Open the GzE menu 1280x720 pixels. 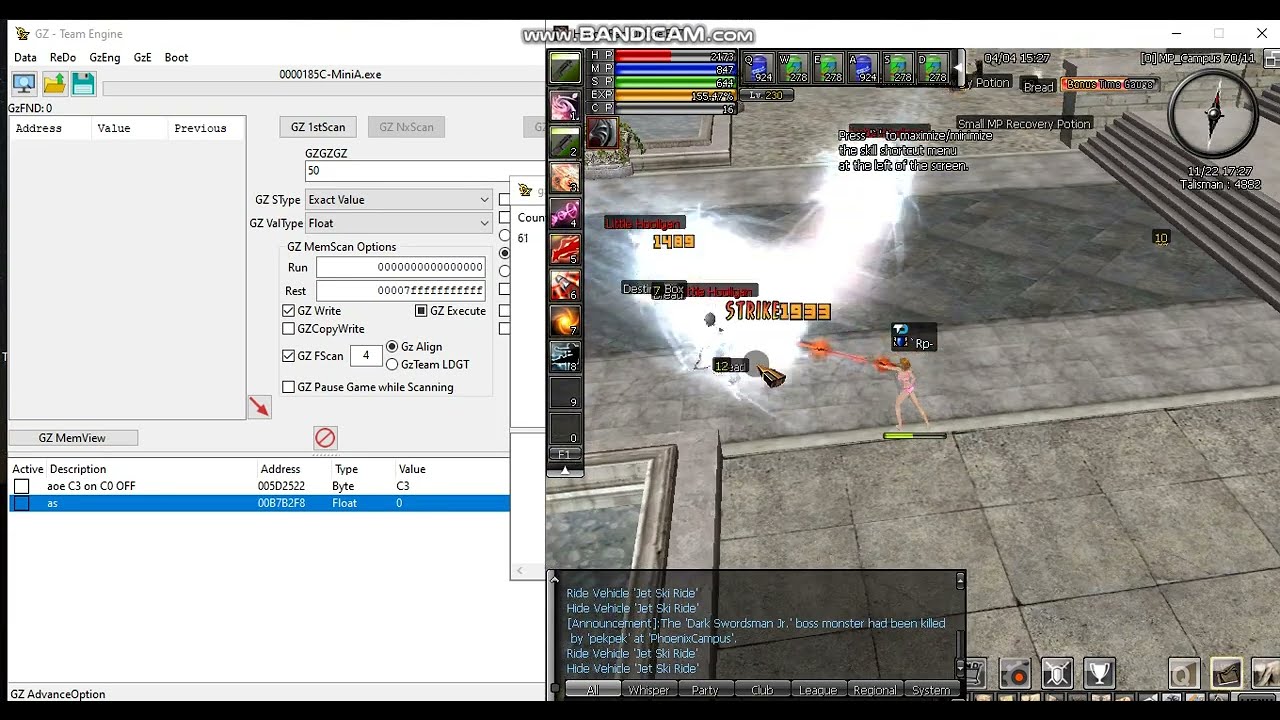(x=143, y=58)
